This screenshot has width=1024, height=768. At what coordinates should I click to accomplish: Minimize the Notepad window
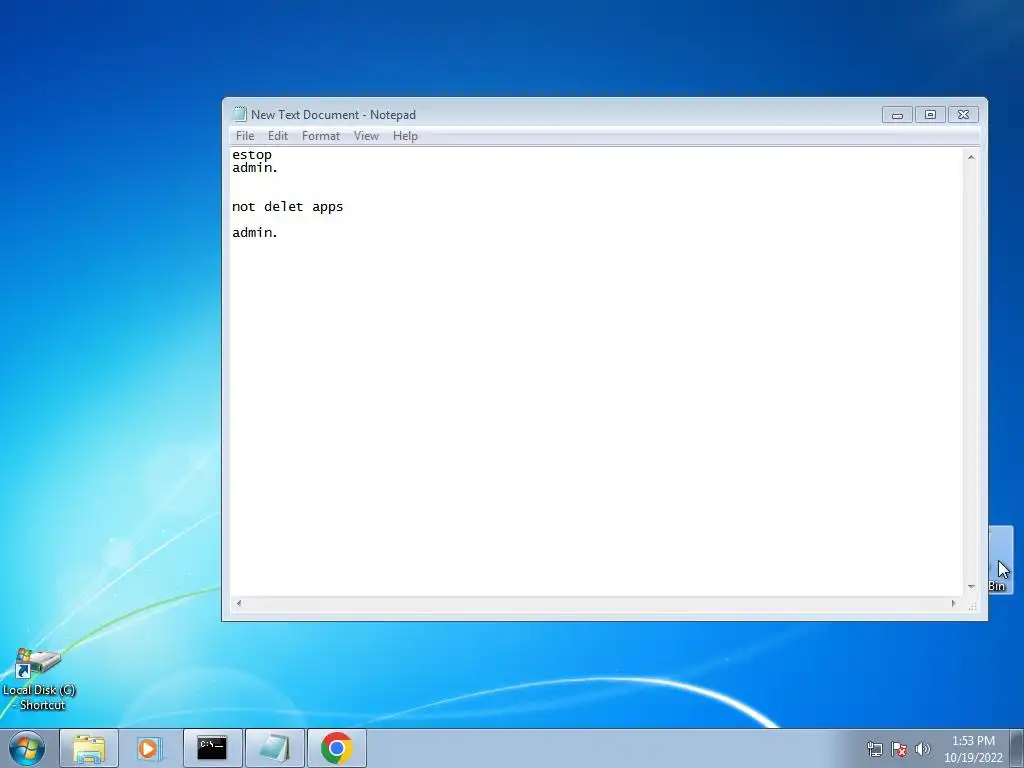[x=897, y=115]
